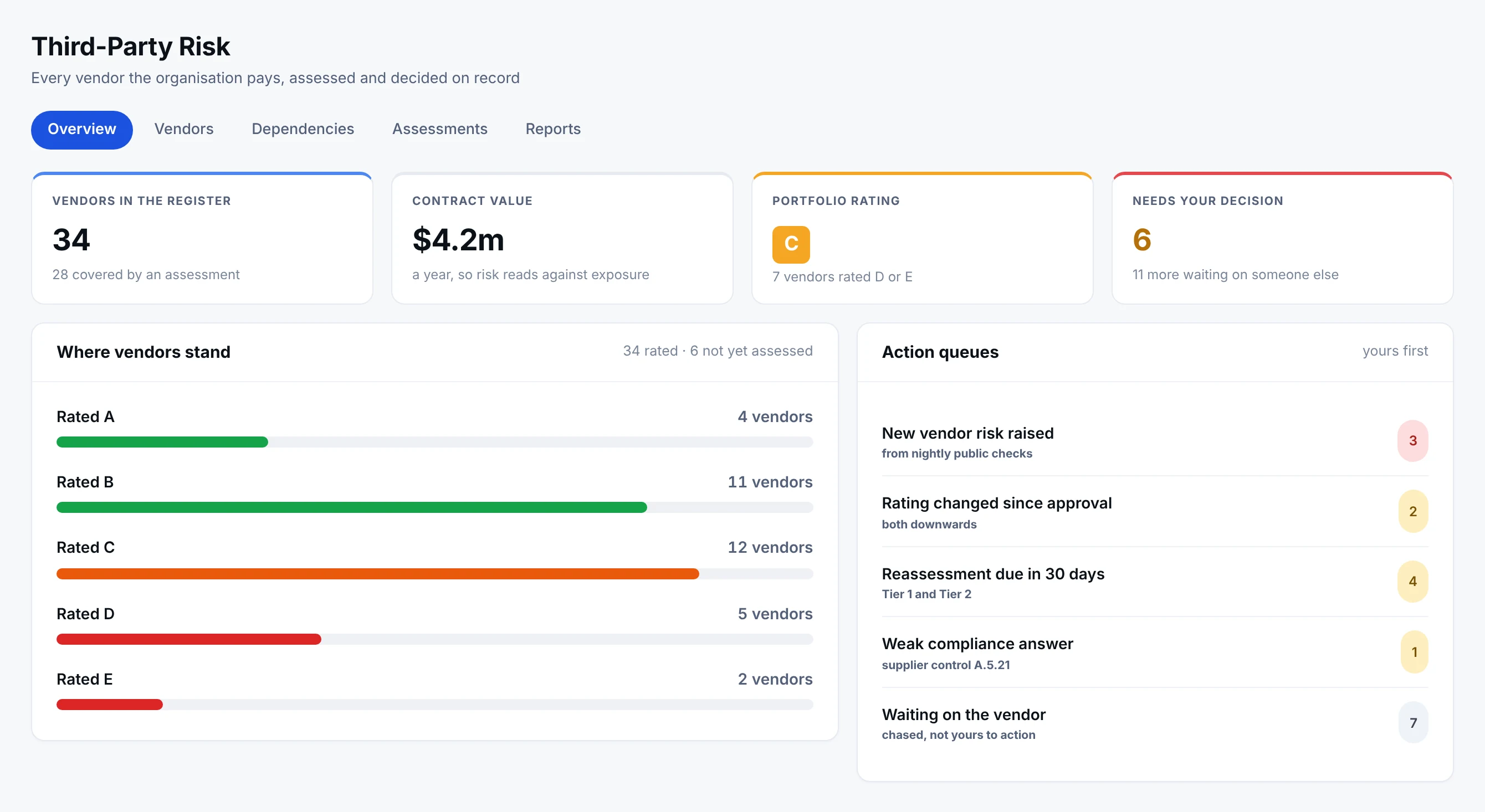This screenshot has width=1485, height=812.
Task: Click the '12 vendors' count
Action: tap(770, 547)
